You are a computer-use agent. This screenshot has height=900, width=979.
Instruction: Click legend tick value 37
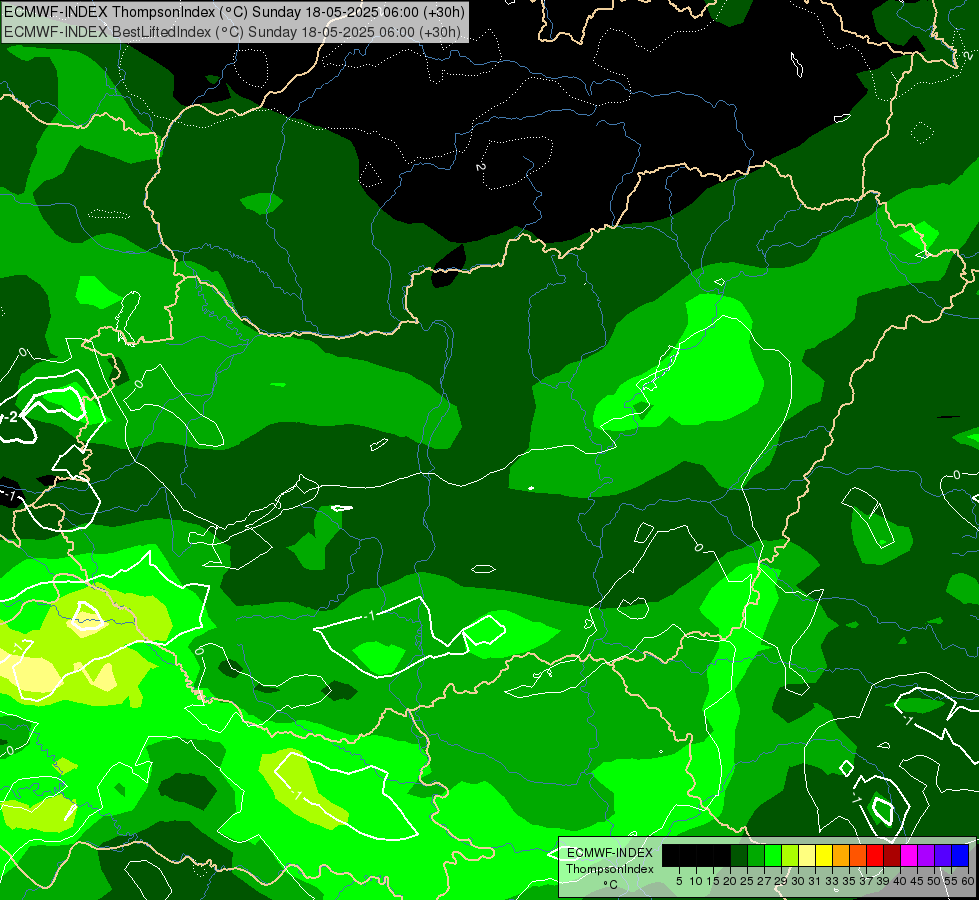(866, 881)
